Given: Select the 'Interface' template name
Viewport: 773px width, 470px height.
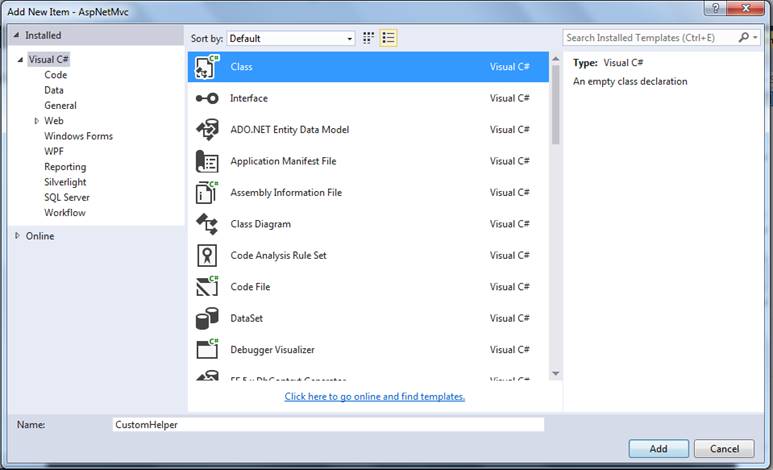Looking at the screenshot, I should 249,98.
